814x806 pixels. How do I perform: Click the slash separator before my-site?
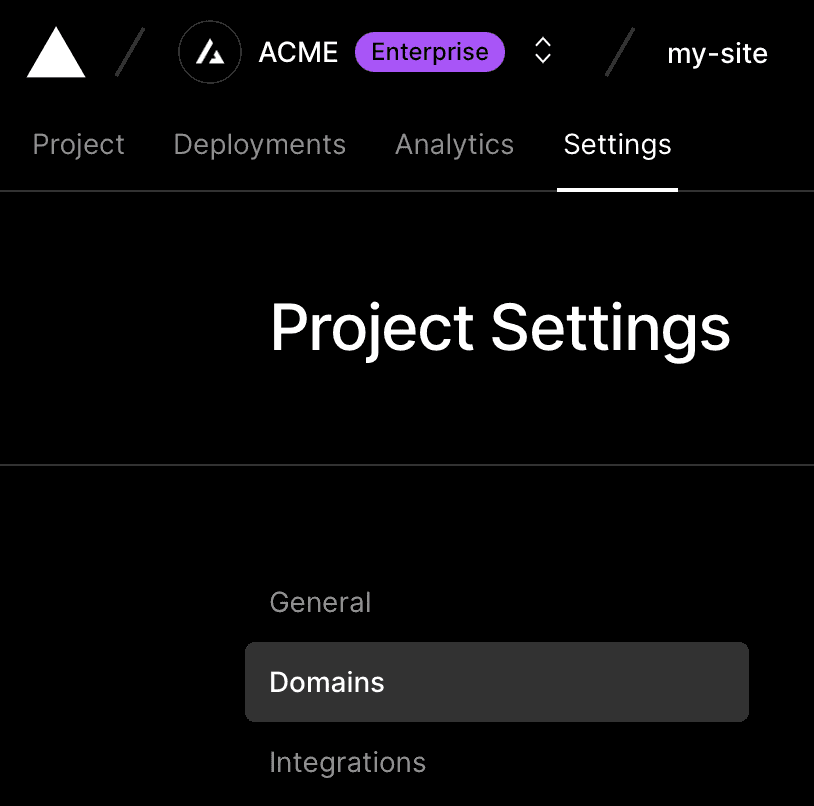coord(620,52)
